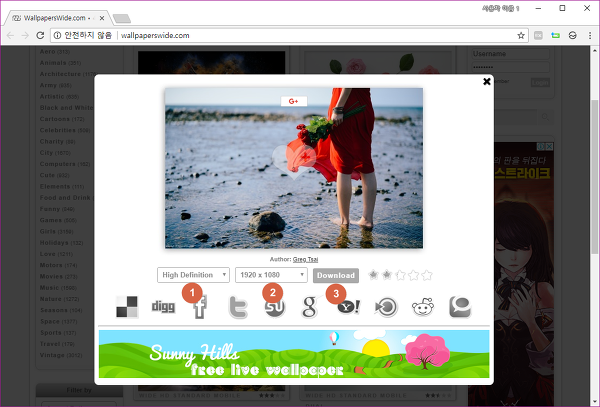Screen dimensions: 600x407
Task: Open author Greg Tsai link
Action: coord(305,259)
